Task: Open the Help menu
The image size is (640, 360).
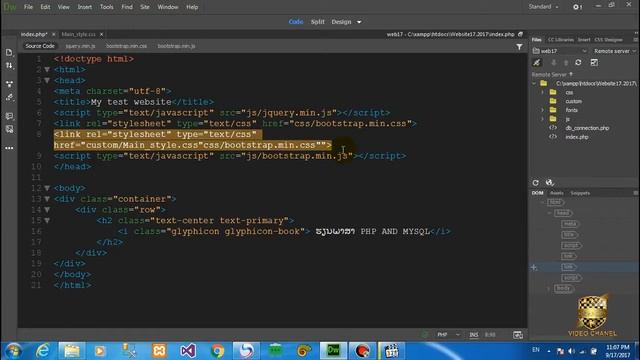Action: [x=192, y=7]
